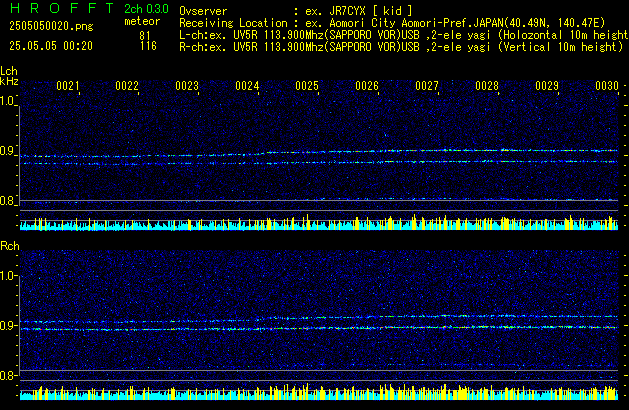The height and width of the screenshot is (410, 629).
Task: Select the filename 2505050020.png
Action: 51,26
